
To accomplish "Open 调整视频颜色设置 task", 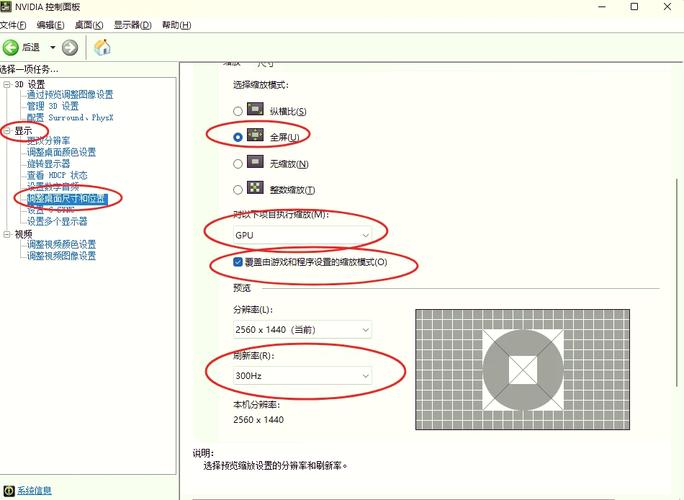I will (62, 244).
